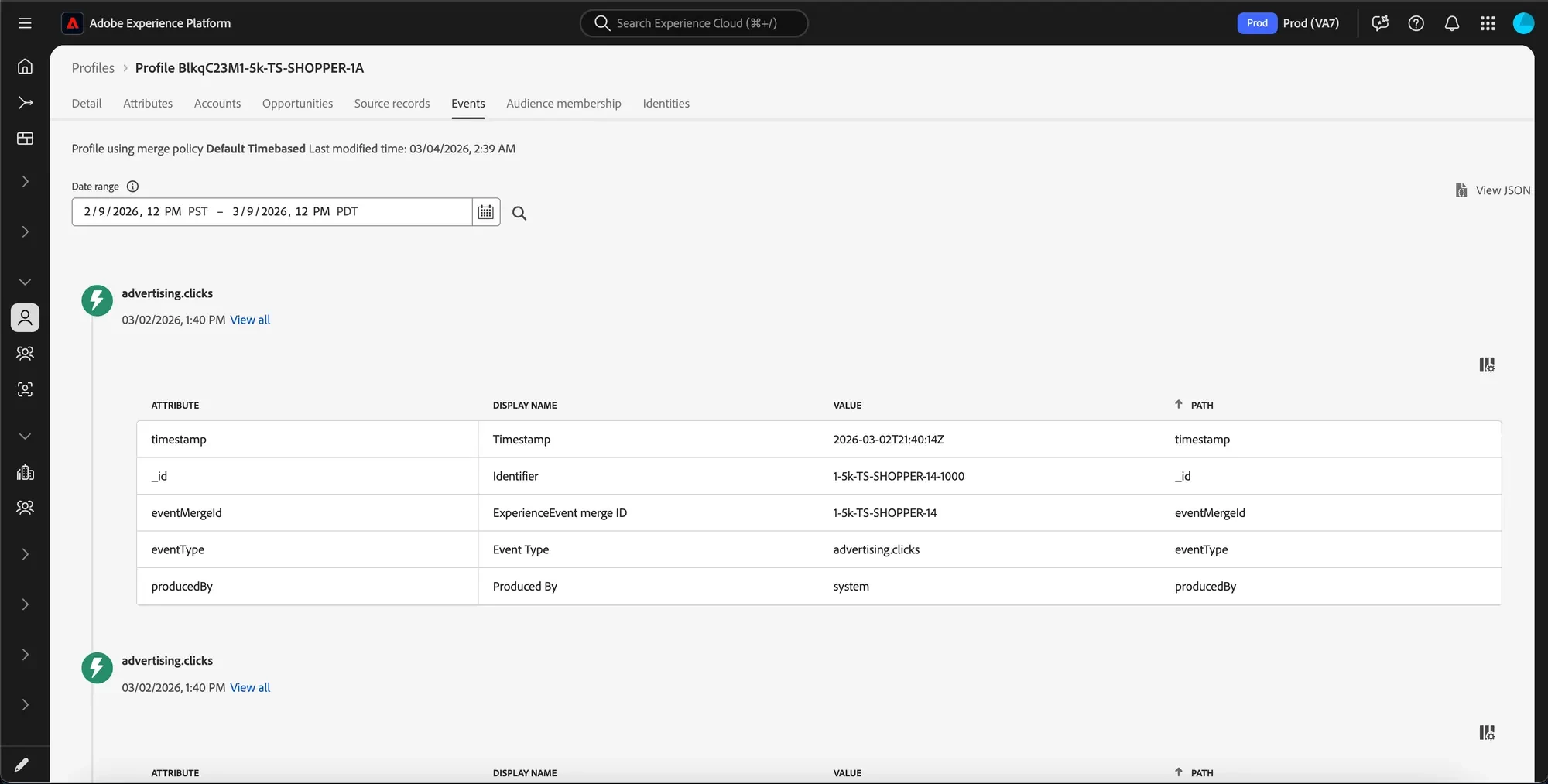The width and height of the screenshot is (1548, 784).
Task: Click the VALUE column header of upper table
Action: [848, 406]
